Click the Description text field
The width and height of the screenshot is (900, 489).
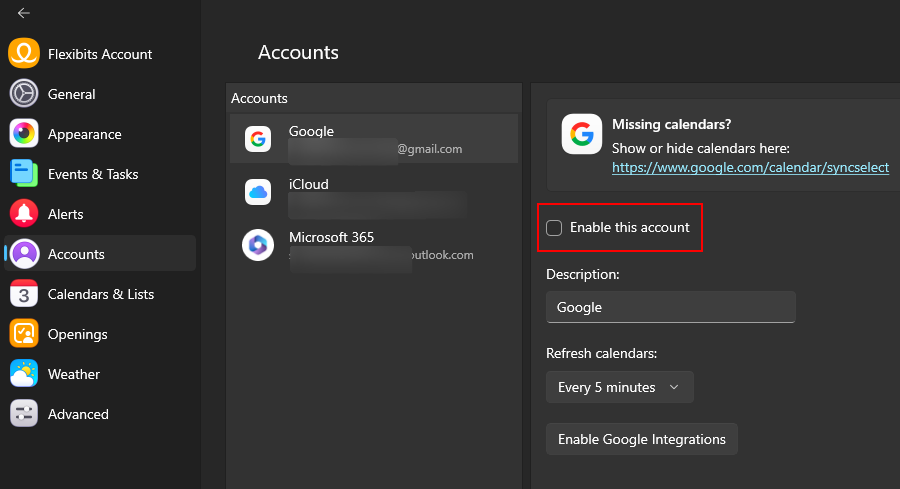coord(670,307)
